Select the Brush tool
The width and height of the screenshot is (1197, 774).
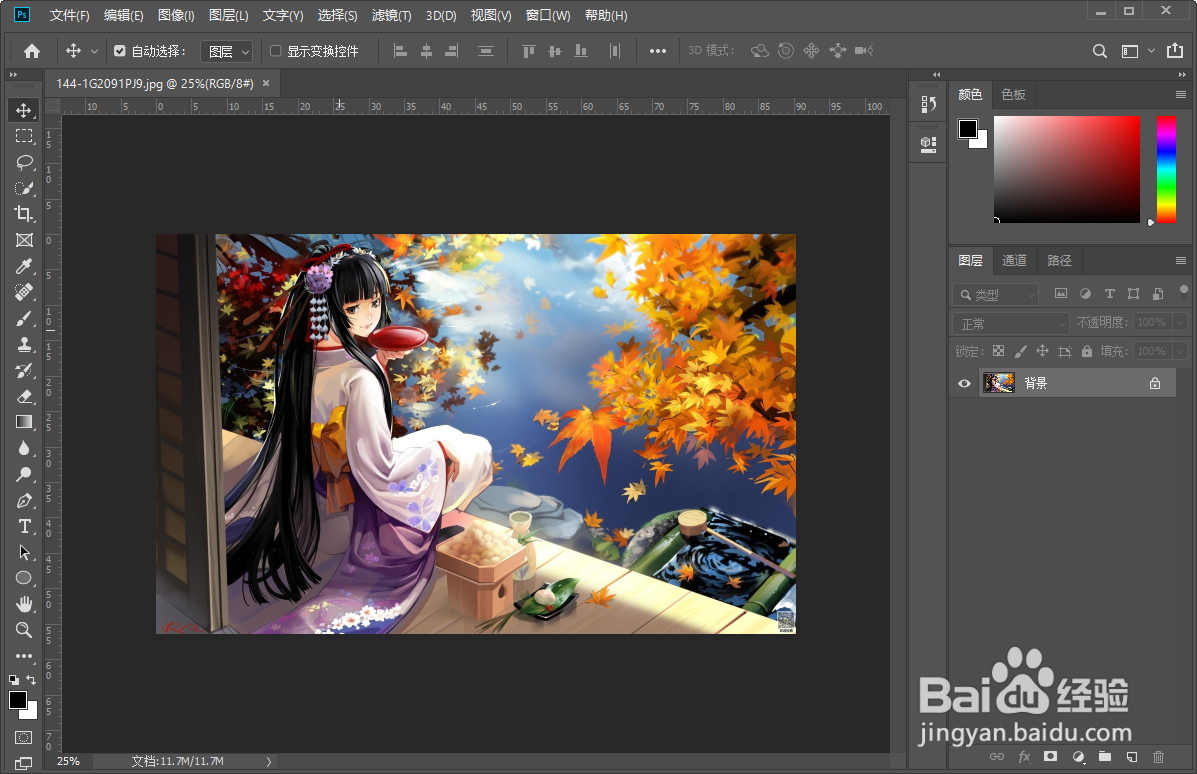click(24, 318)
